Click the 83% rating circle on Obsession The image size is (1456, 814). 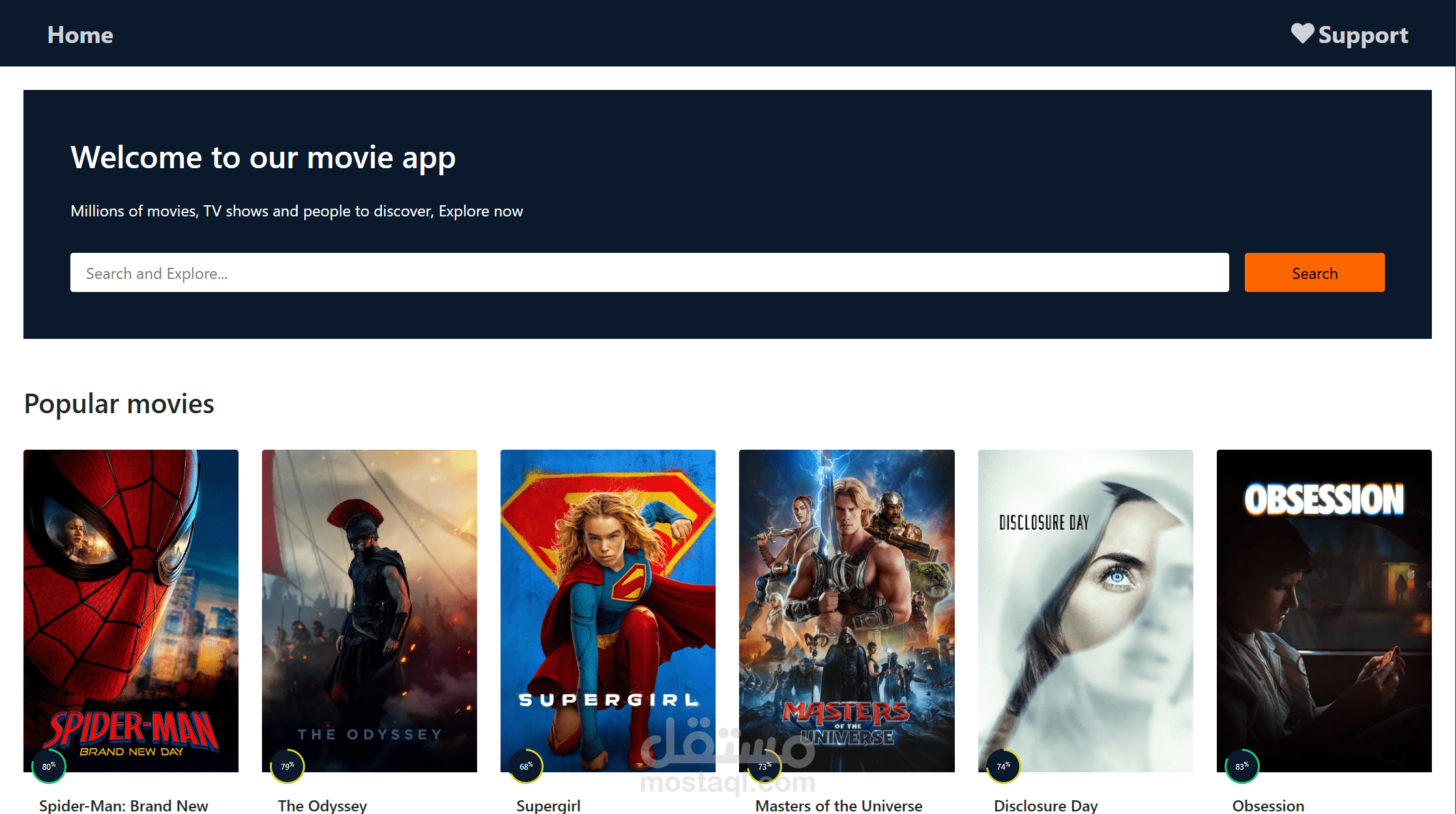[x=1242, y=766]
